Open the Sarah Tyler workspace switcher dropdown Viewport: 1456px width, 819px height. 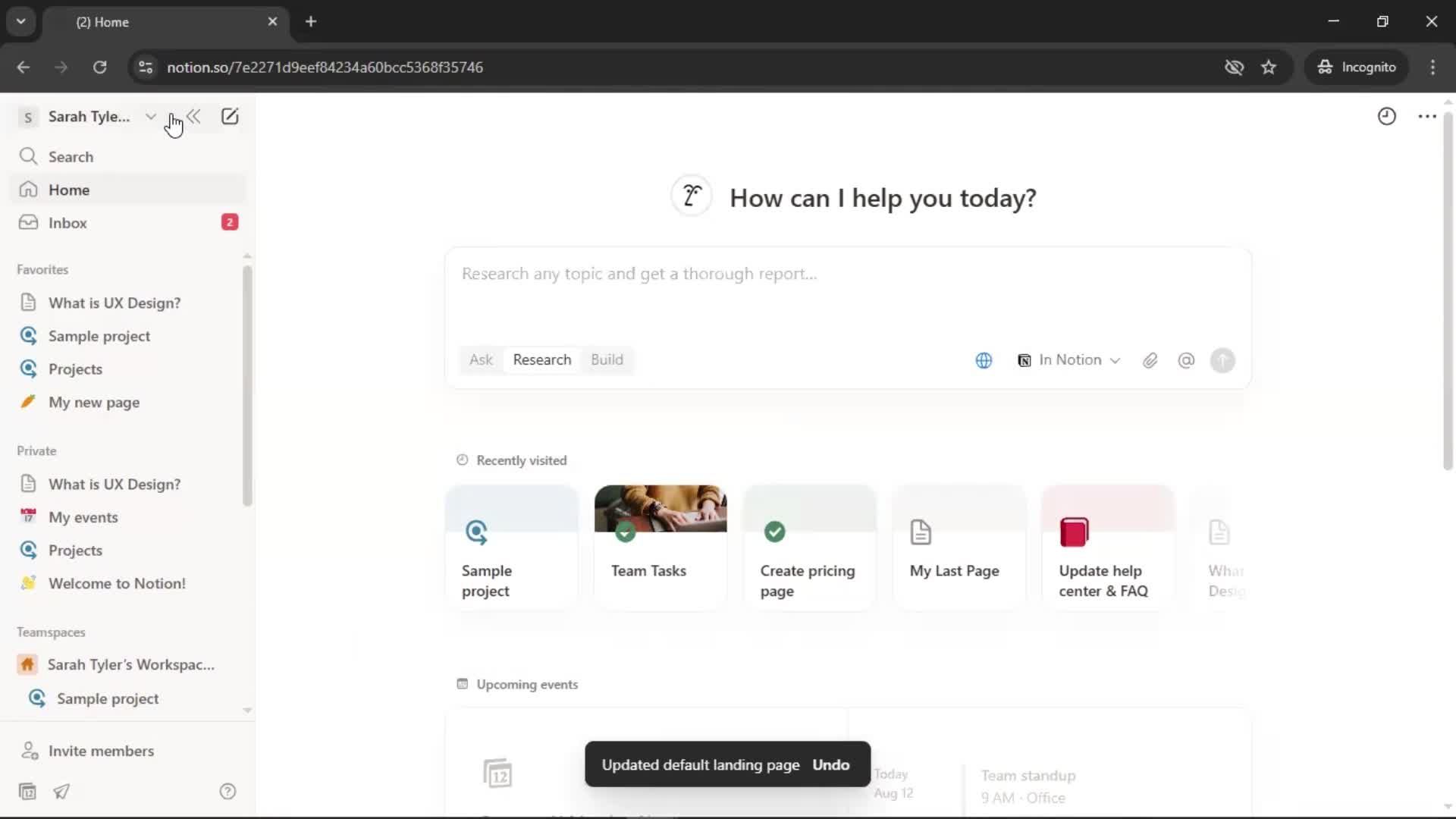89,117
